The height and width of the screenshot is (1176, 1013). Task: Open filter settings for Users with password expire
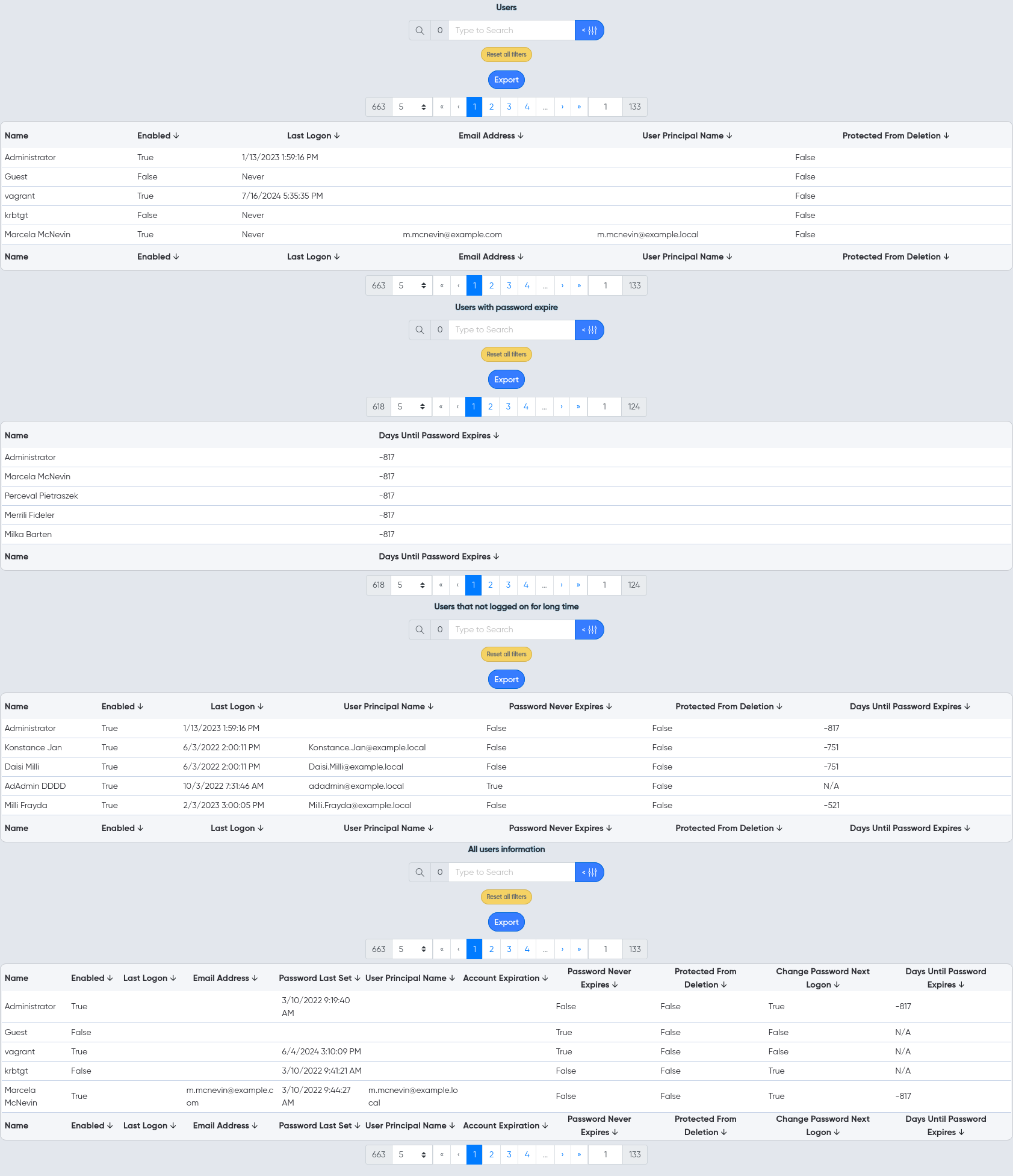coord(589,330)
